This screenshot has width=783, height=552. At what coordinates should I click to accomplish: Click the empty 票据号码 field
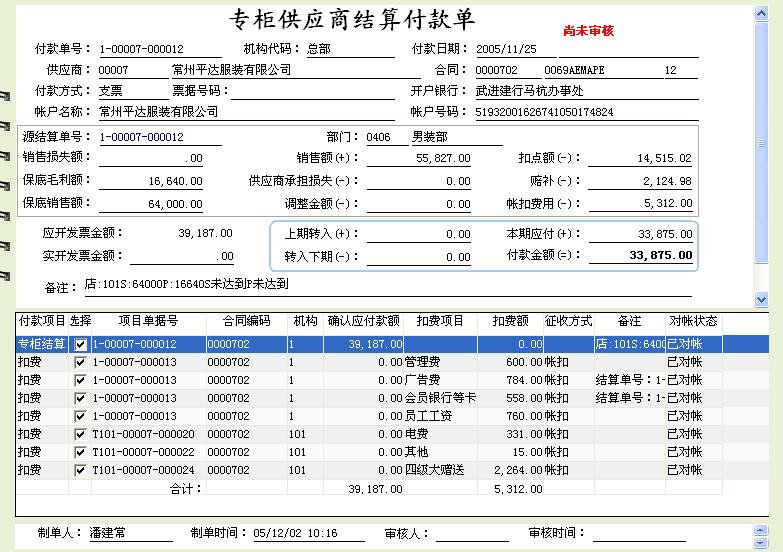(313, 91)
